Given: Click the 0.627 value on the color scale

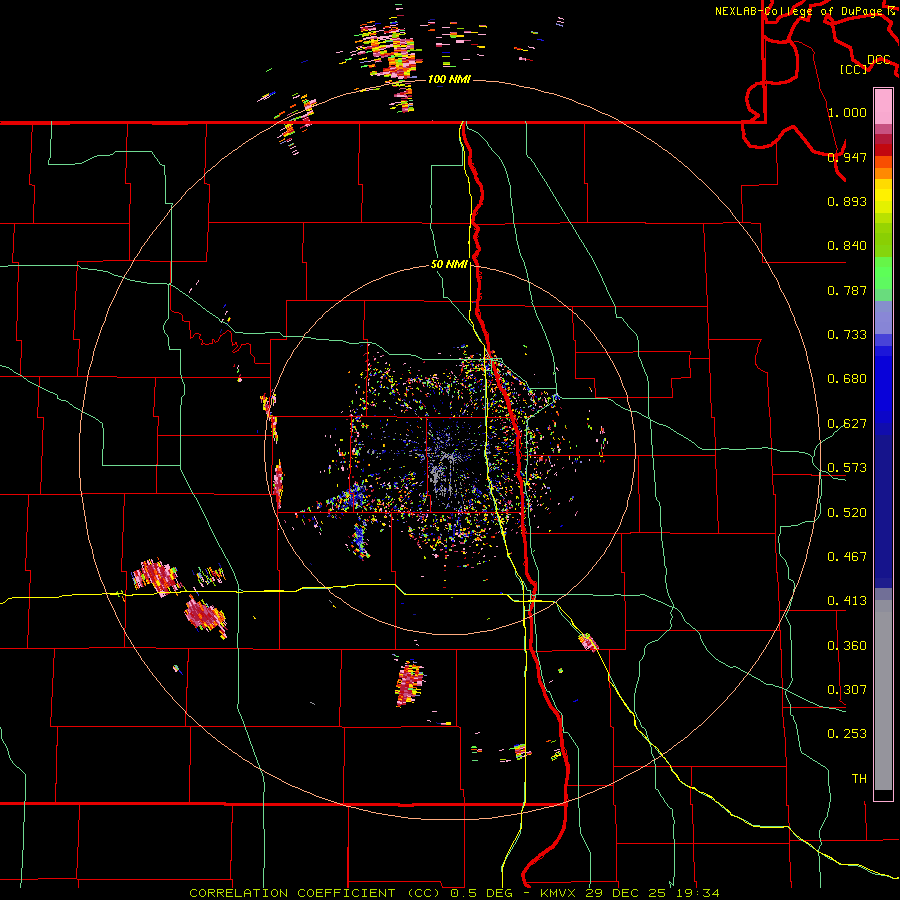Looking at the screenshot, I should point(847,424).
